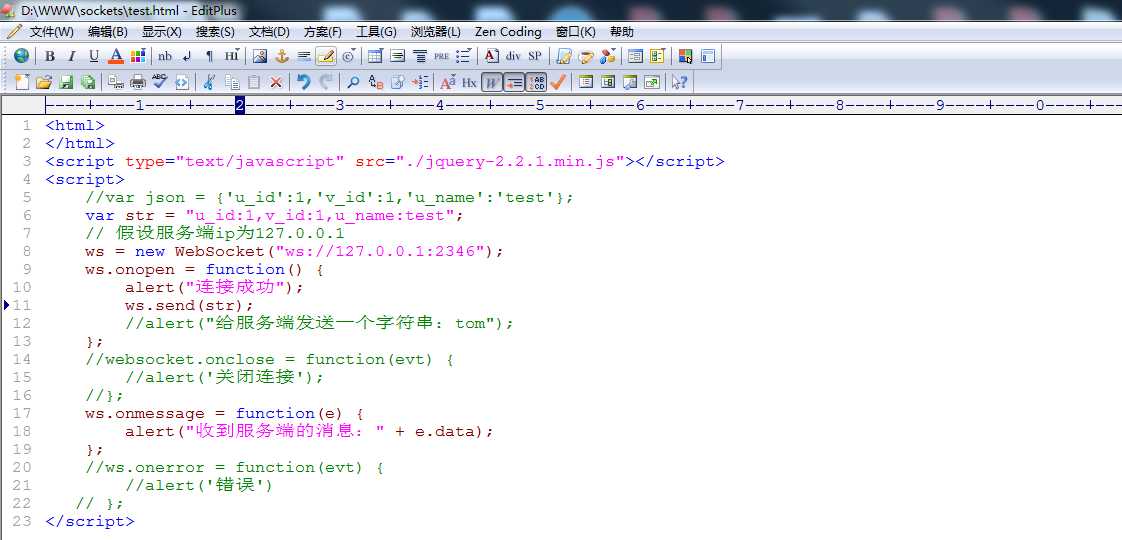This screenshot has height=540, width=1122.
Task: Expand special character © dropdown
Action: click(348, 57)
